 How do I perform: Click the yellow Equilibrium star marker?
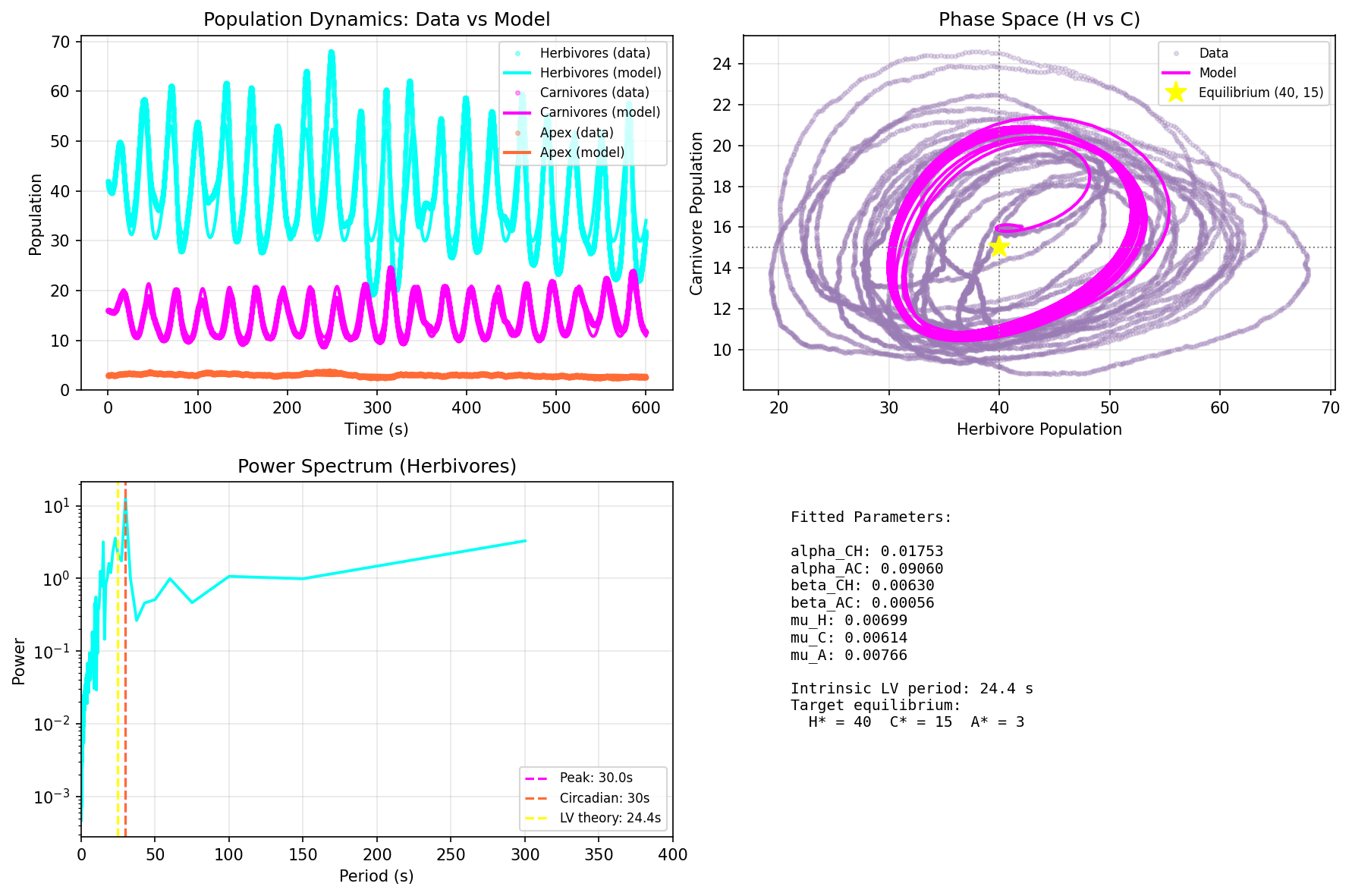[x=999, y=247]
